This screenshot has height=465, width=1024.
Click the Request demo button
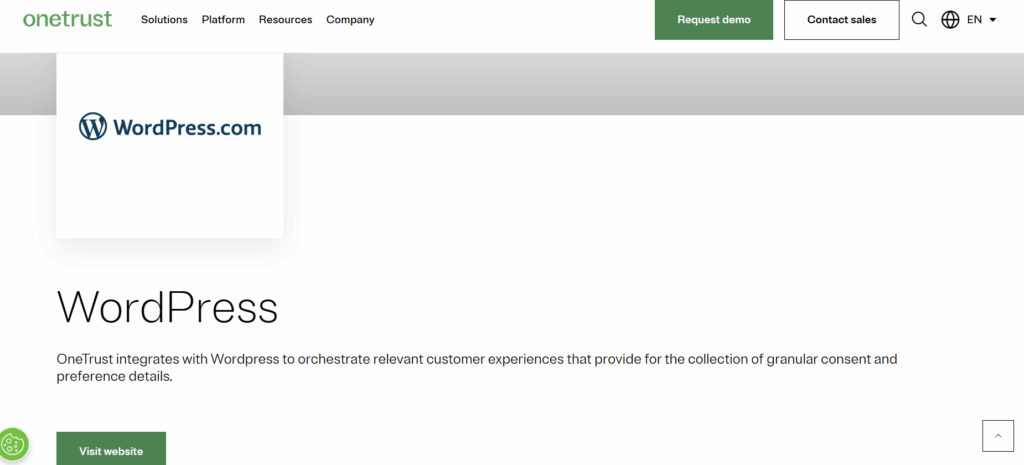click(714, 20)
